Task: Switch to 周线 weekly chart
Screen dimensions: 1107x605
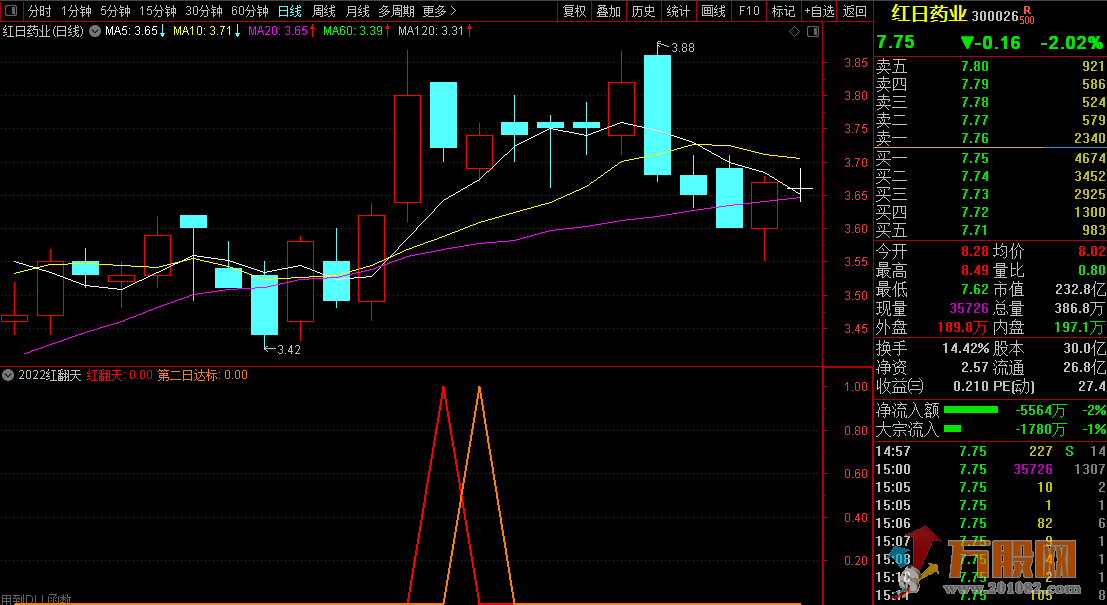Action: [x=324, y=11]
